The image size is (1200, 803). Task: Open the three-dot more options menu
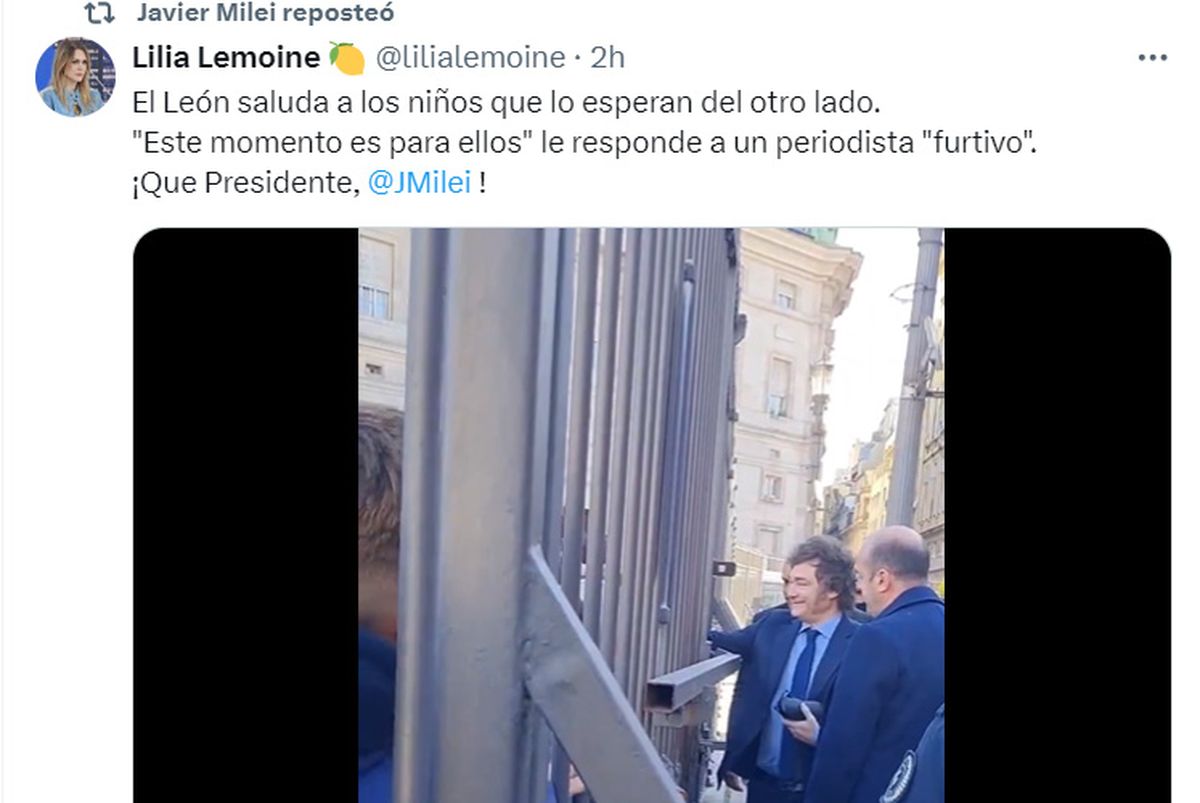1152,58
